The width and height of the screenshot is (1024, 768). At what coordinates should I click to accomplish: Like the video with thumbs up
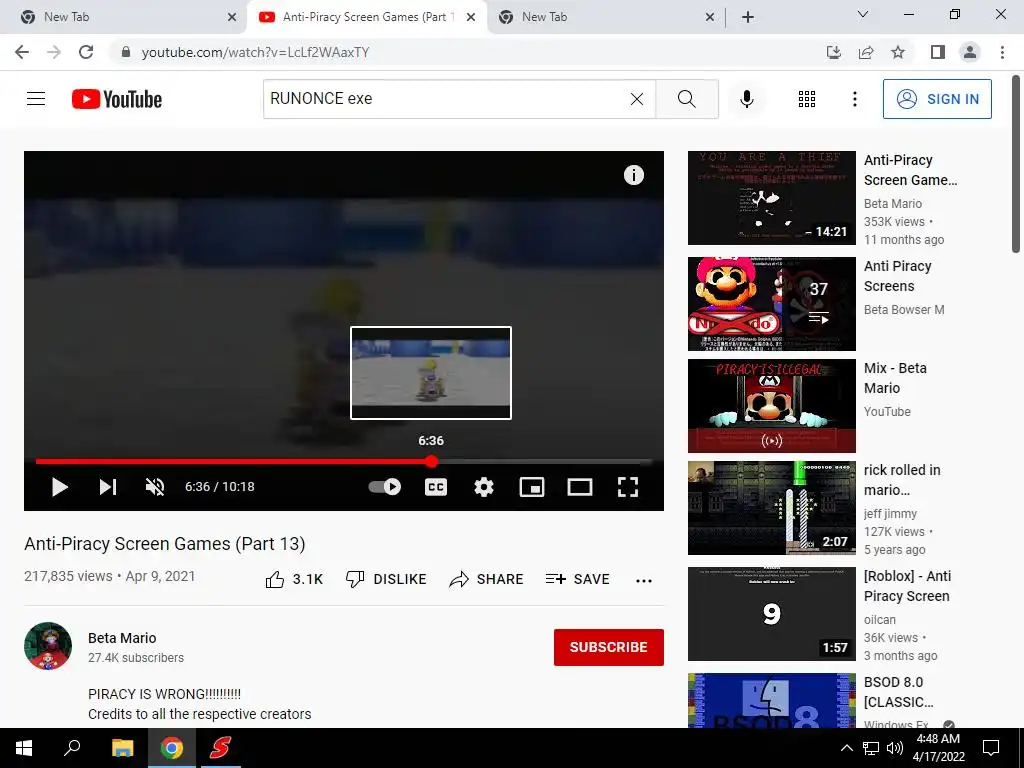tap(295, 579)
